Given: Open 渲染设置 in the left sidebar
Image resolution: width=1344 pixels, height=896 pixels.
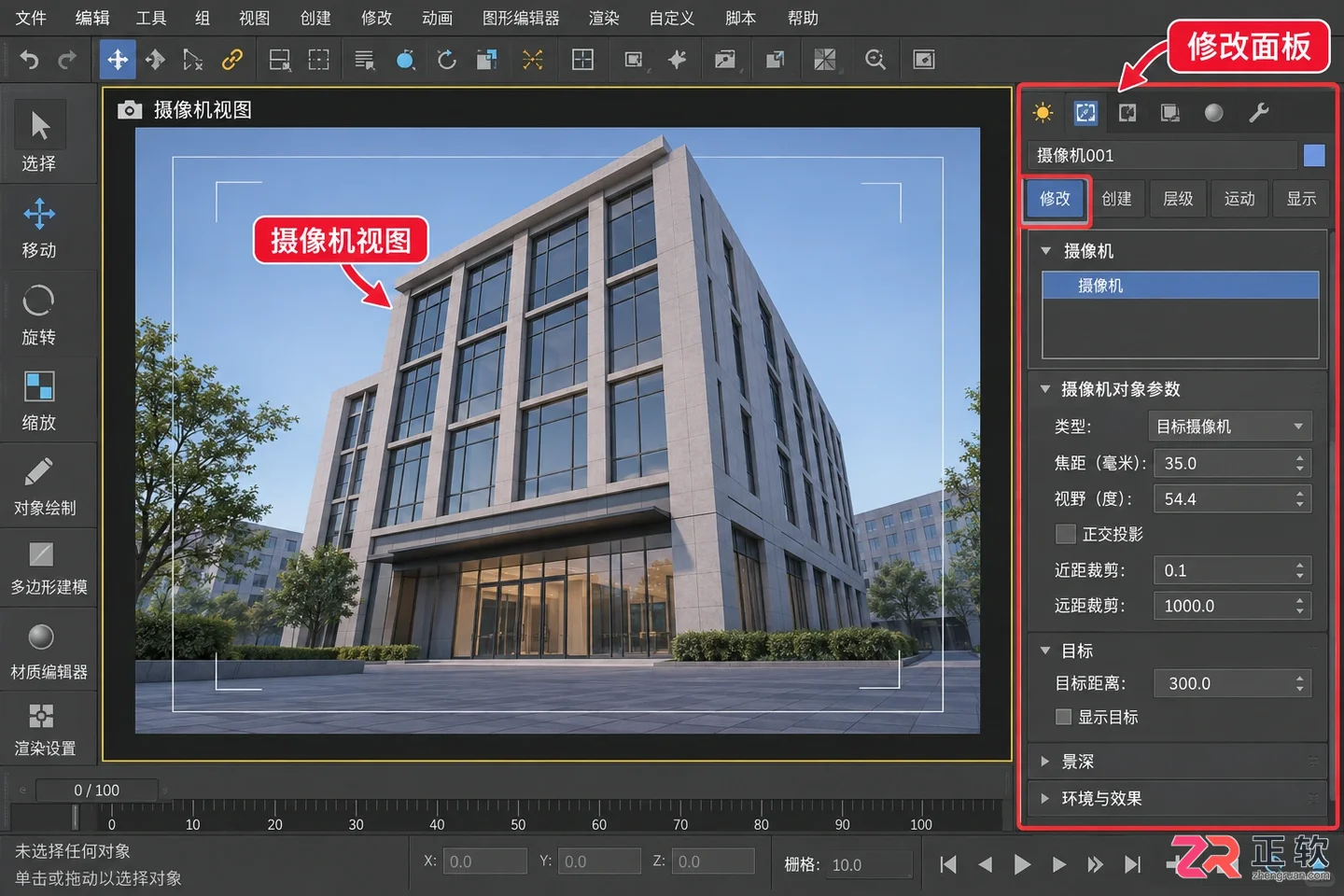Looking at the screenshot, I should click(x=45, y=729).
